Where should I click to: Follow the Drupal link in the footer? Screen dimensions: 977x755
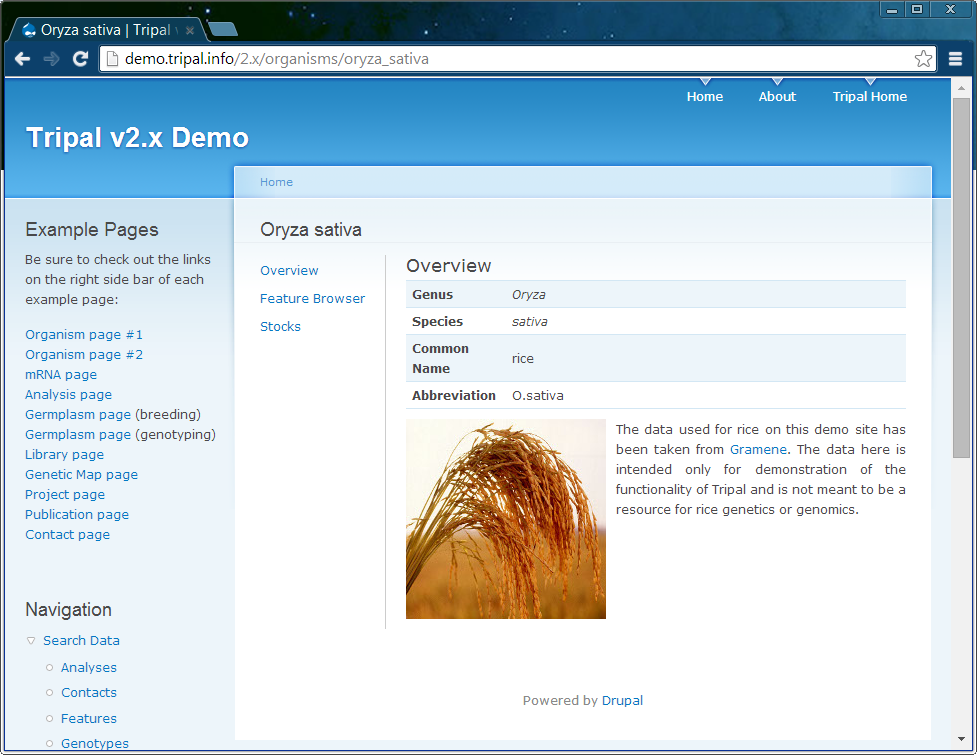(x=622, y=700)
